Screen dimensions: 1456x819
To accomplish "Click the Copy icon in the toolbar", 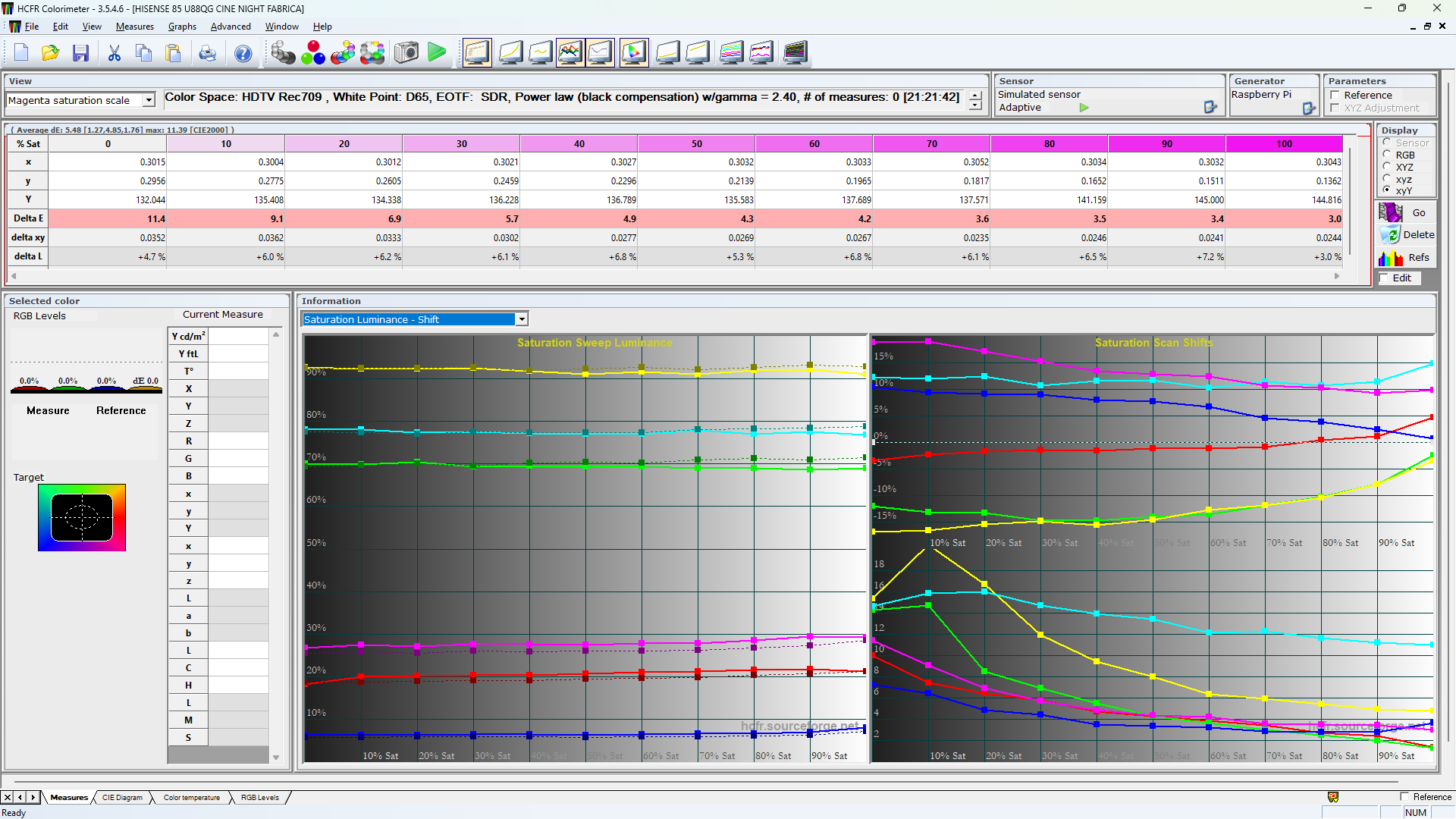I will coord(143,52).
